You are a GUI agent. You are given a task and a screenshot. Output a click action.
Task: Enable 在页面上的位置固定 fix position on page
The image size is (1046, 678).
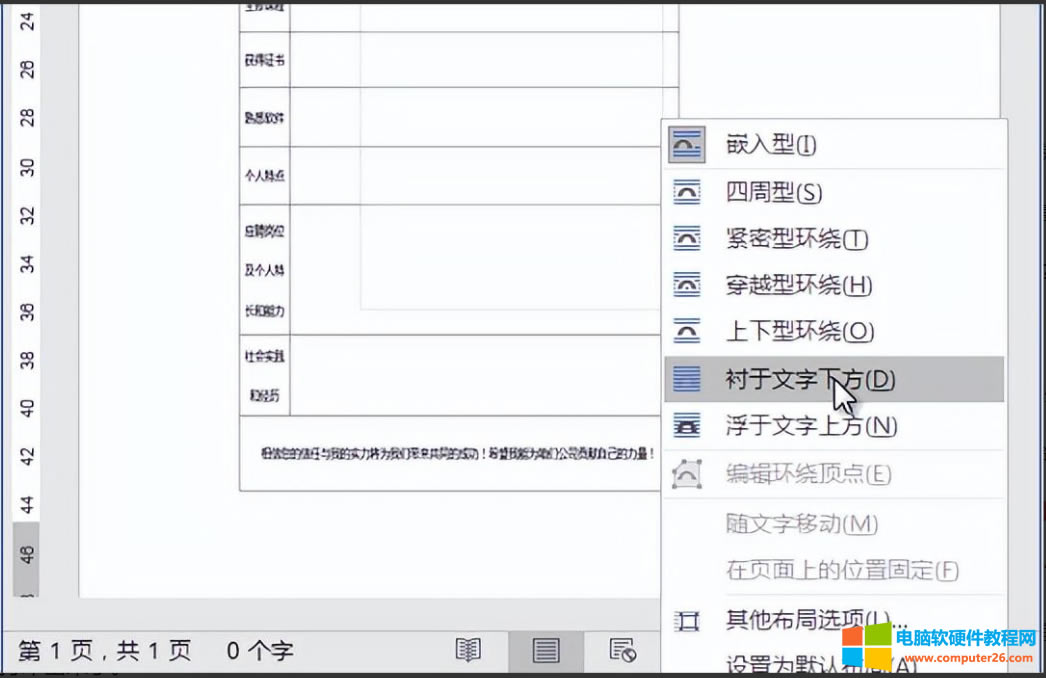tap(841, 570)
